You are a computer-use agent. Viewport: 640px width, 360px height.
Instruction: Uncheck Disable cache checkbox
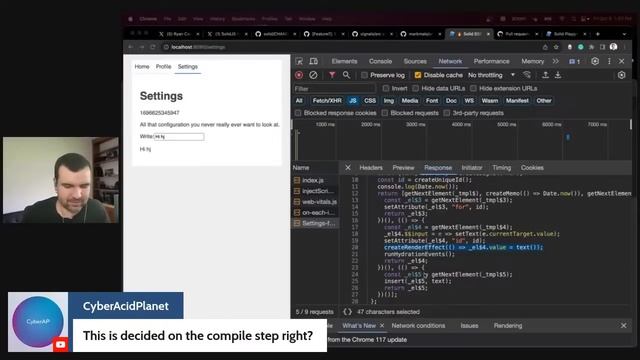418,75
